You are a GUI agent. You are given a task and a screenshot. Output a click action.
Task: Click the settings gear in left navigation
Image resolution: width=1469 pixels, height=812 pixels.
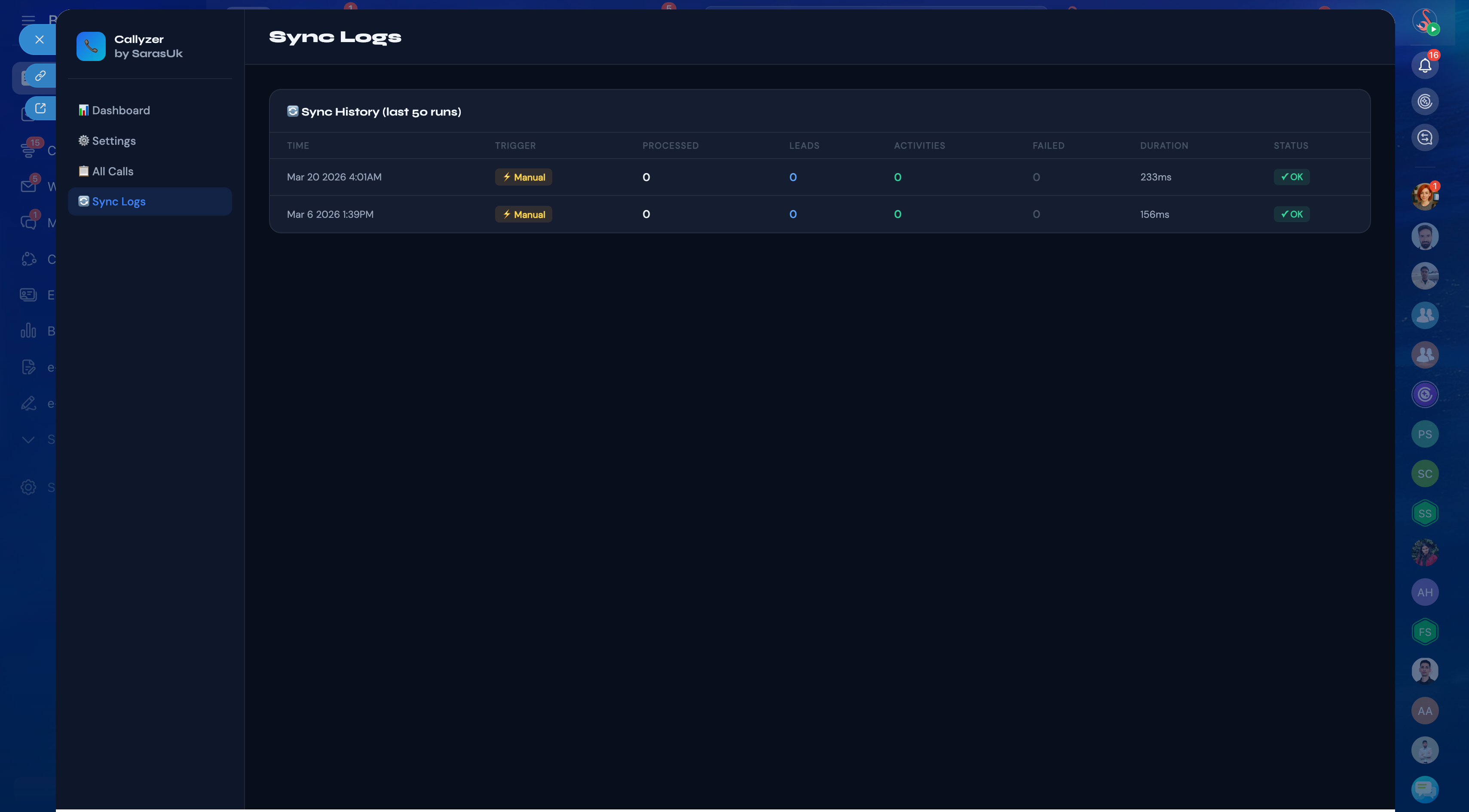point(28,487)
